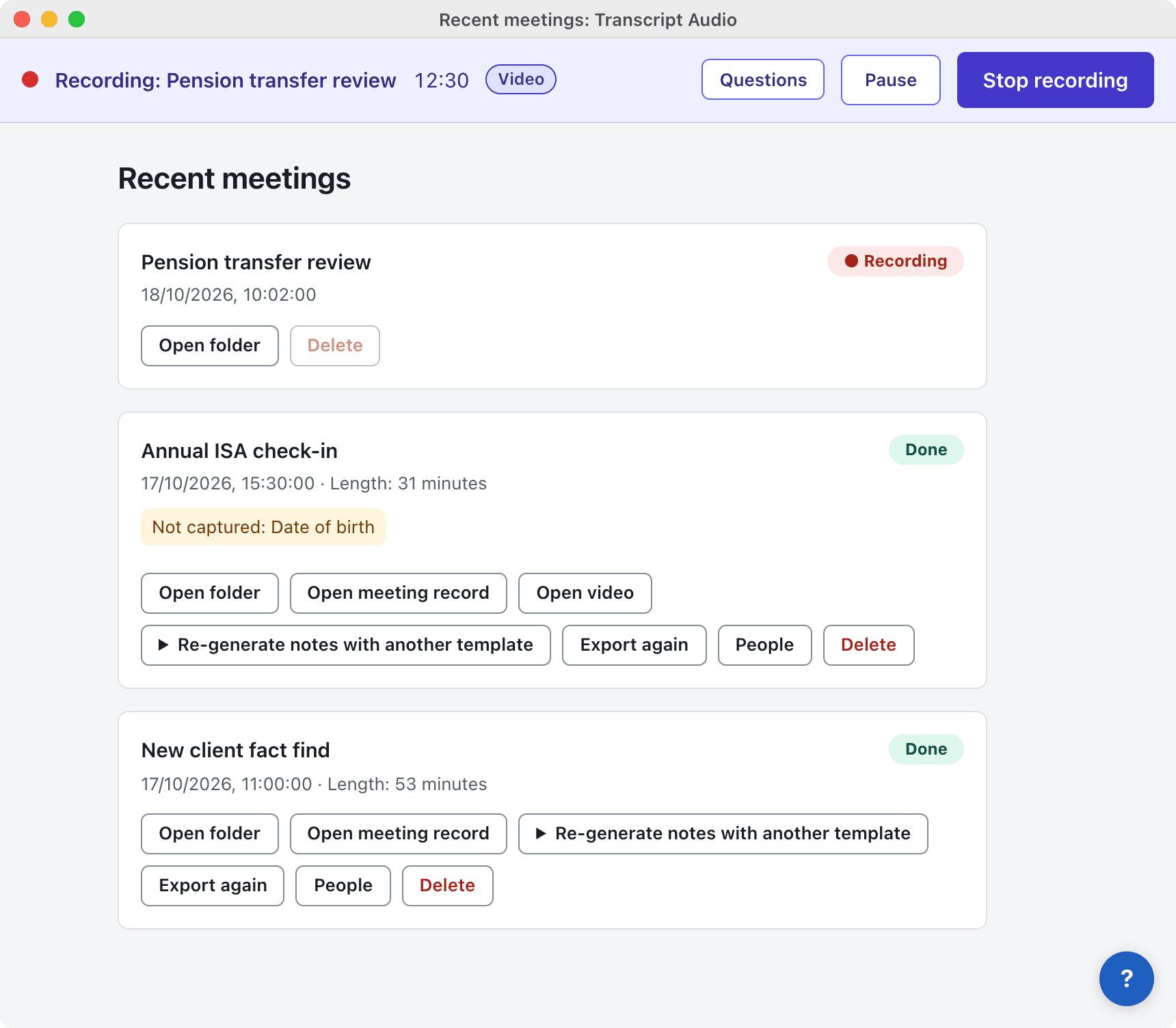This screenshot has width=1176, height=1028.
Task: Open video of Annual ISA check-in
Action: (x=585, y=593)
